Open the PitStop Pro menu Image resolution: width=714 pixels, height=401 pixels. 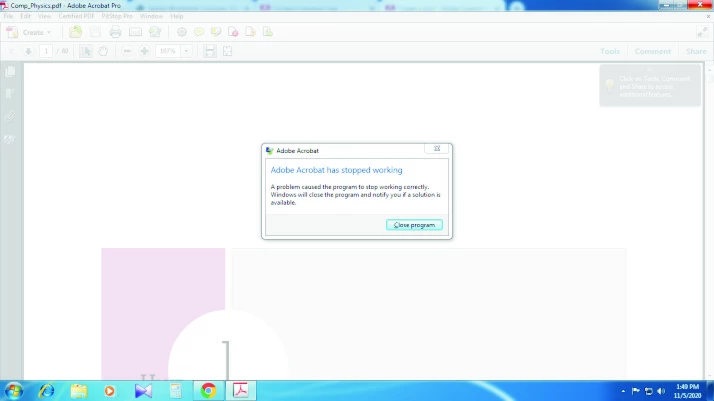117,16
